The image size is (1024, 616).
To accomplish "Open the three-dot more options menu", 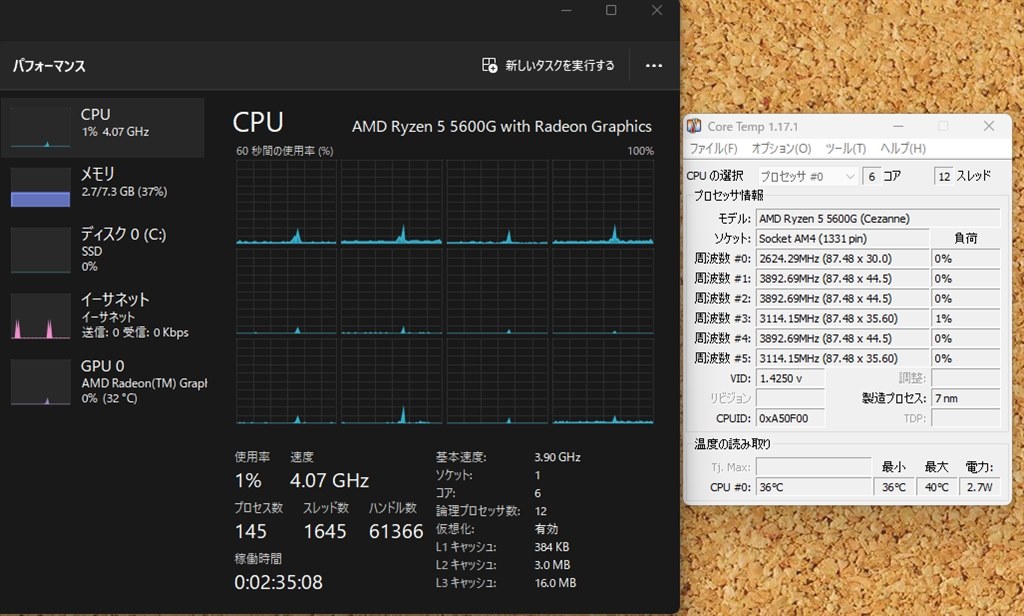I will tap(654, 65).
